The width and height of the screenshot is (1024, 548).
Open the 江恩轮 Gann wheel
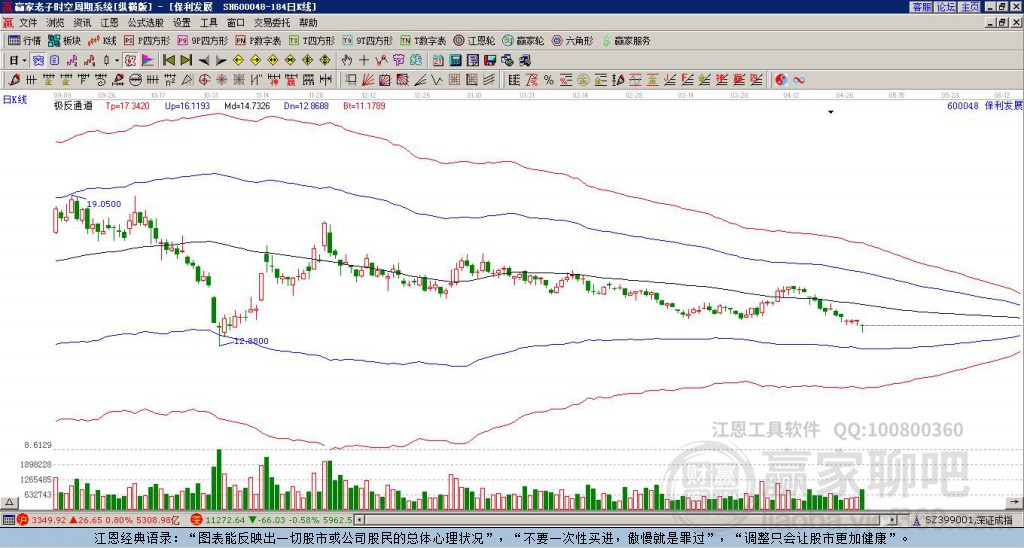pyautogui.click(x=474, y=40)
